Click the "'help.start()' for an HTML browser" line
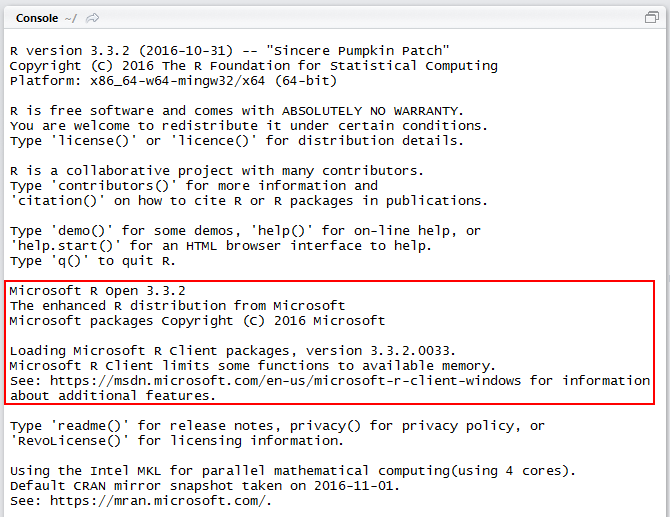Image resolution: width=670 pixels, height=517 pixels. (220, 246)
